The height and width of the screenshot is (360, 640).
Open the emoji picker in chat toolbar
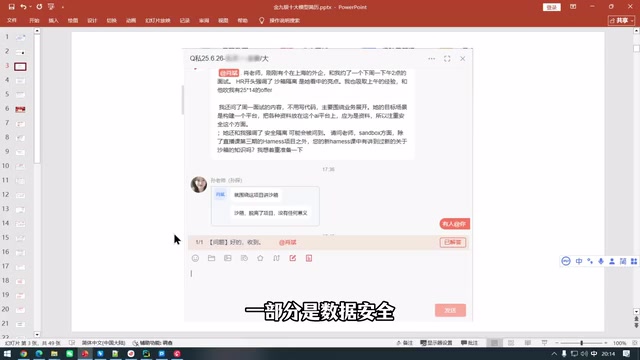(x=195, y=258)
